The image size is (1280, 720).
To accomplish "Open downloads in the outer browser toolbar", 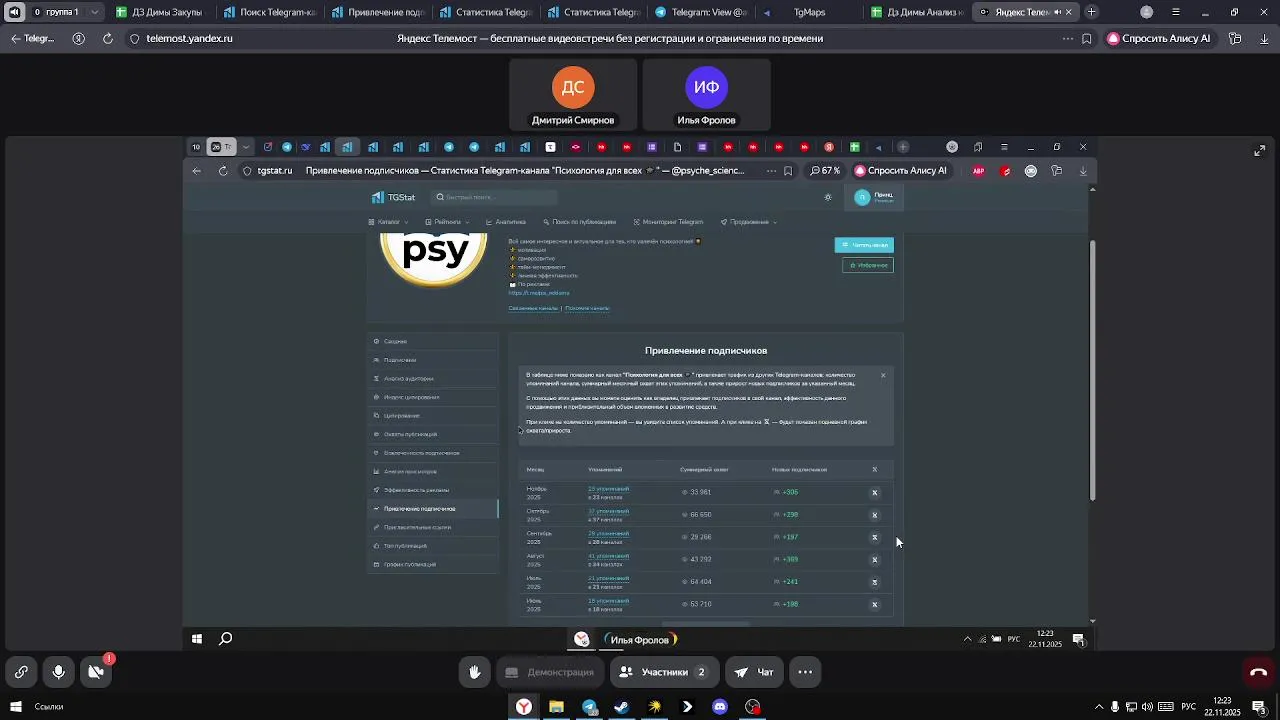I will (x=1264, y=38).
